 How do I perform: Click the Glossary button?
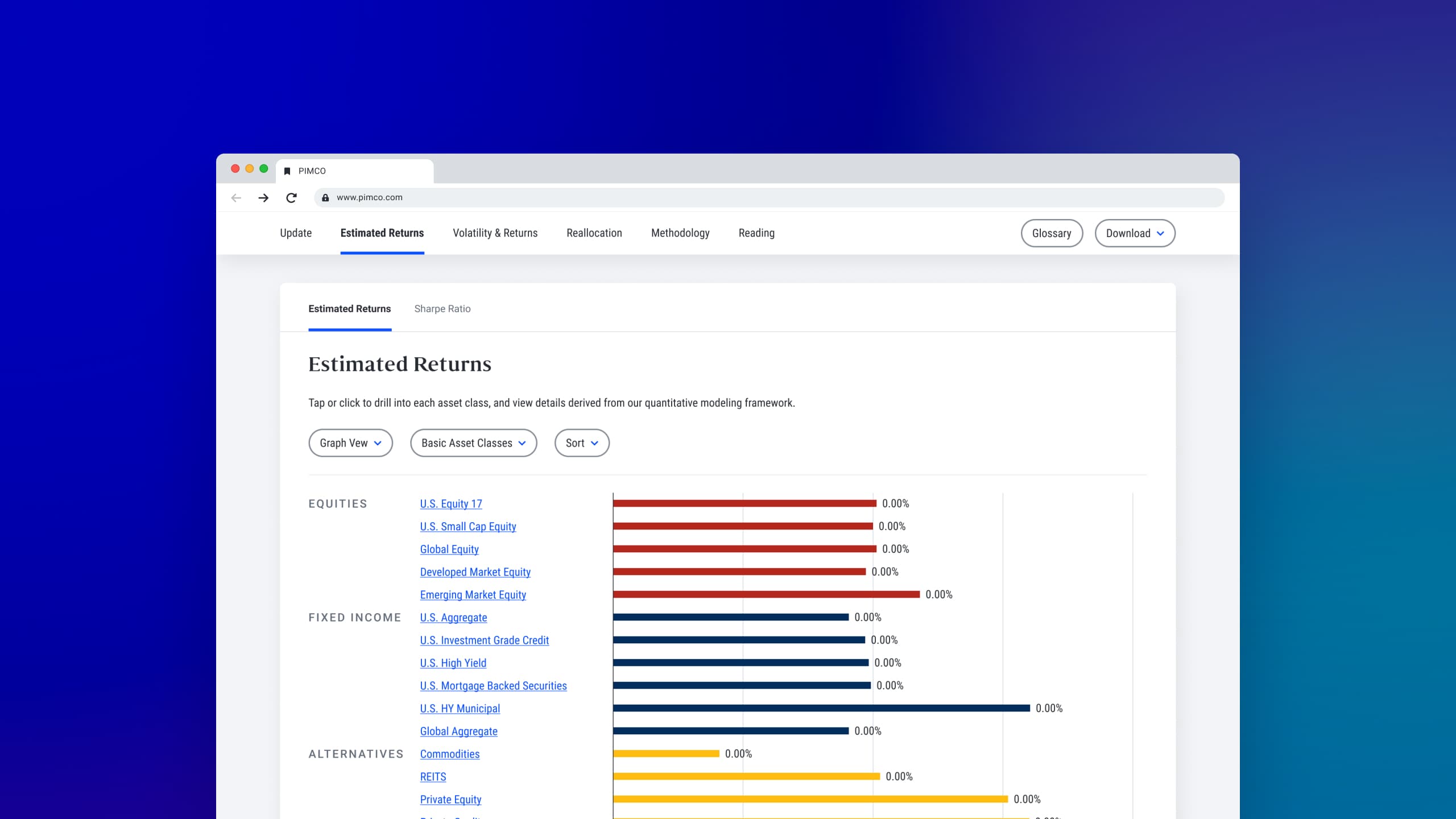pyautogui.click(x=1051, y=233)
